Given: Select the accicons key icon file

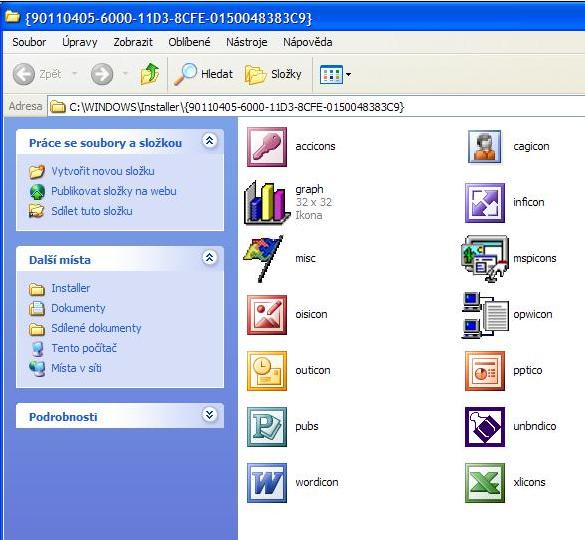Looking at the screenshot, I should (x=266, y=147).
